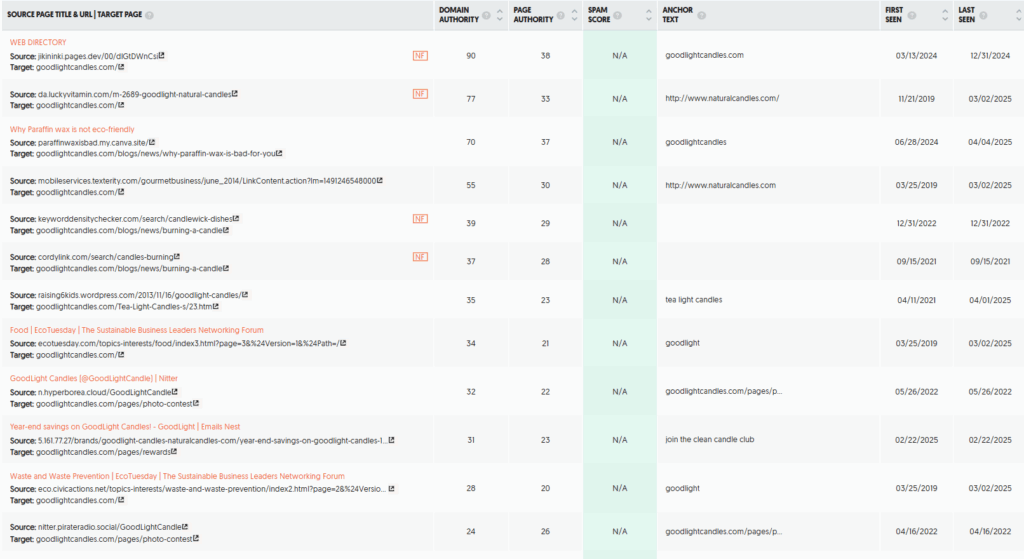This screenshot has height=559, width=1024.
Task: Open 'Waste and Waste Prevention | EcoTuesday' link
Action: (x=177, y=477)
